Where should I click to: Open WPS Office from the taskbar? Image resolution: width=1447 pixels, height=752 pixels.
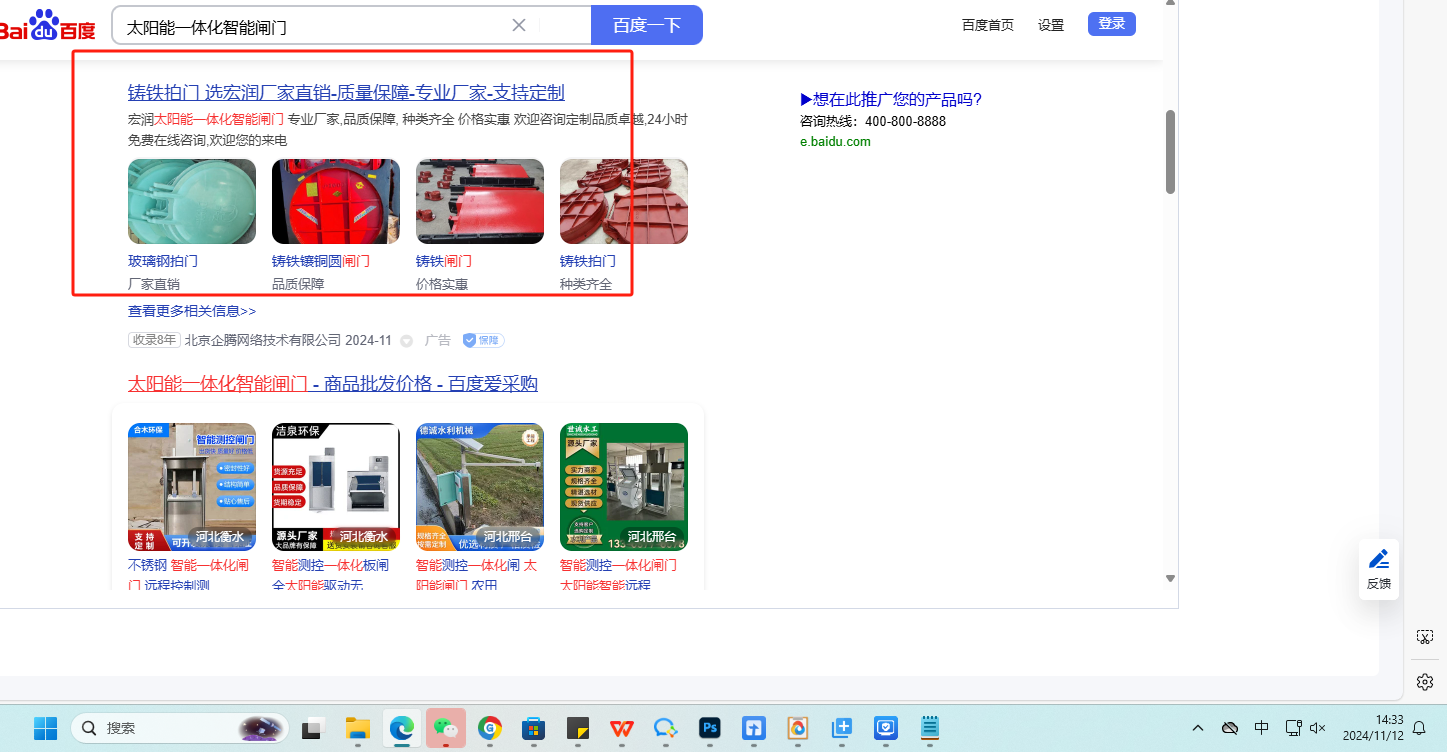point(622,728)
